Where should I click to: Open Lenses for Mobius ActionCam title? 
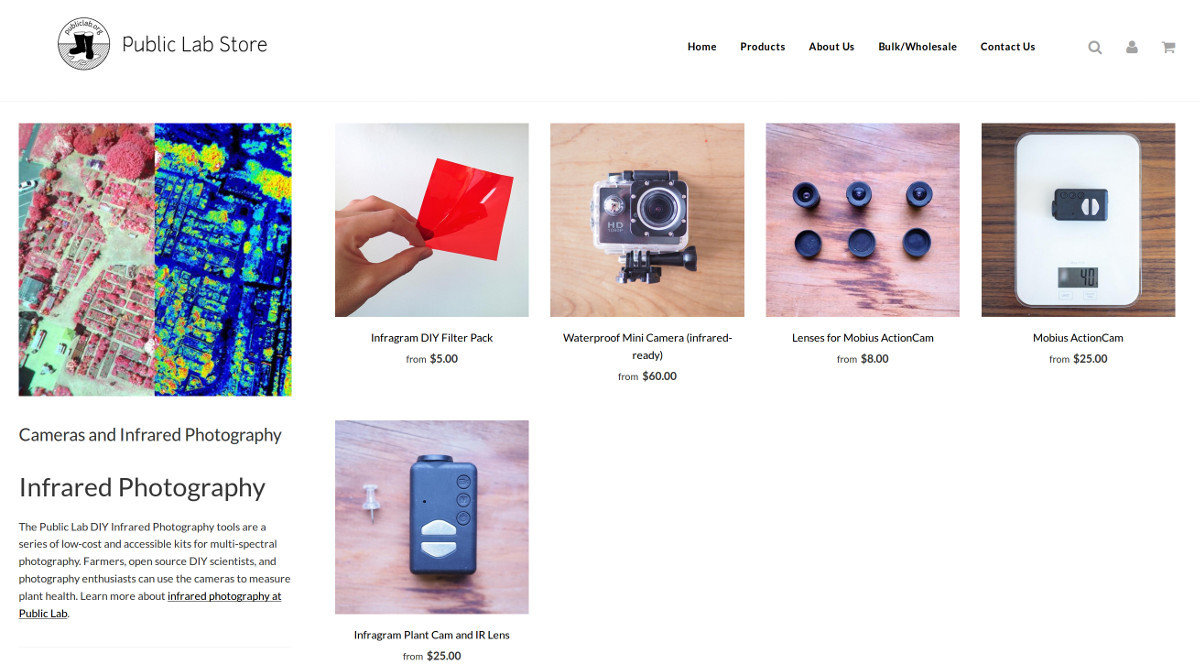[x=863, y=338]
